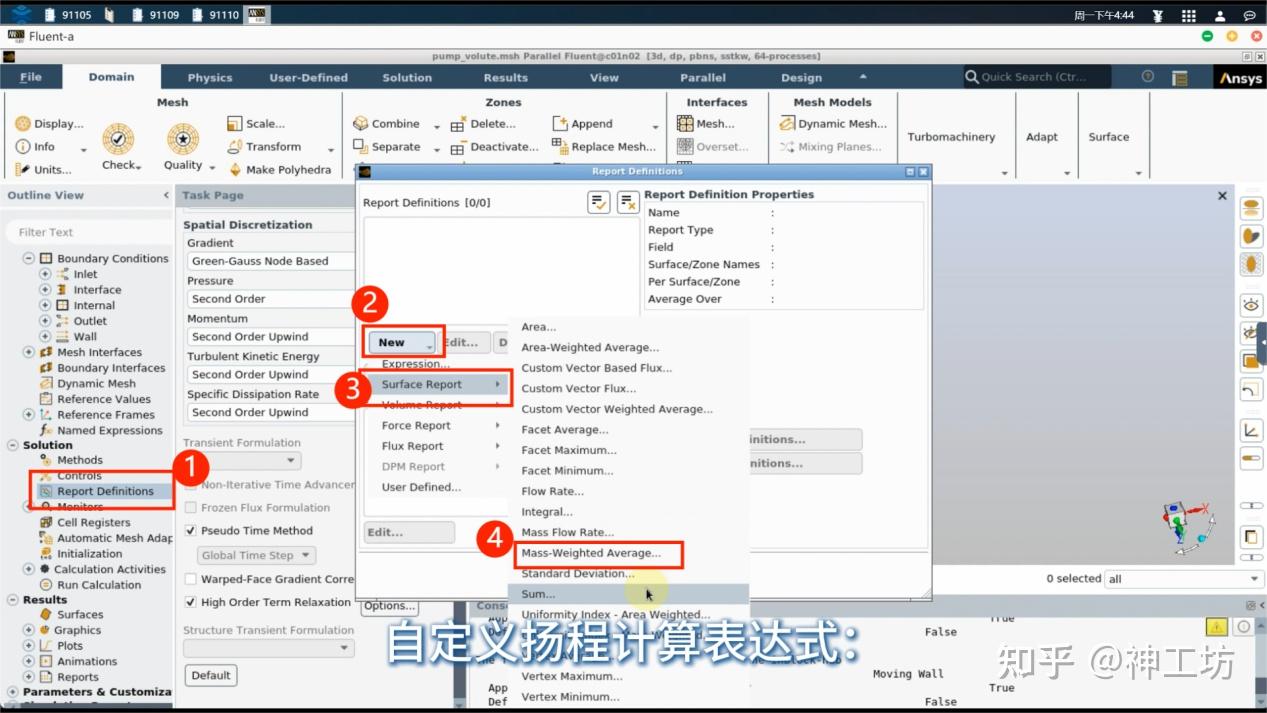Viewport: 1267px width, 713px height.
Task: Open the Global Time Step dropdown
Action: pos(256,555)
